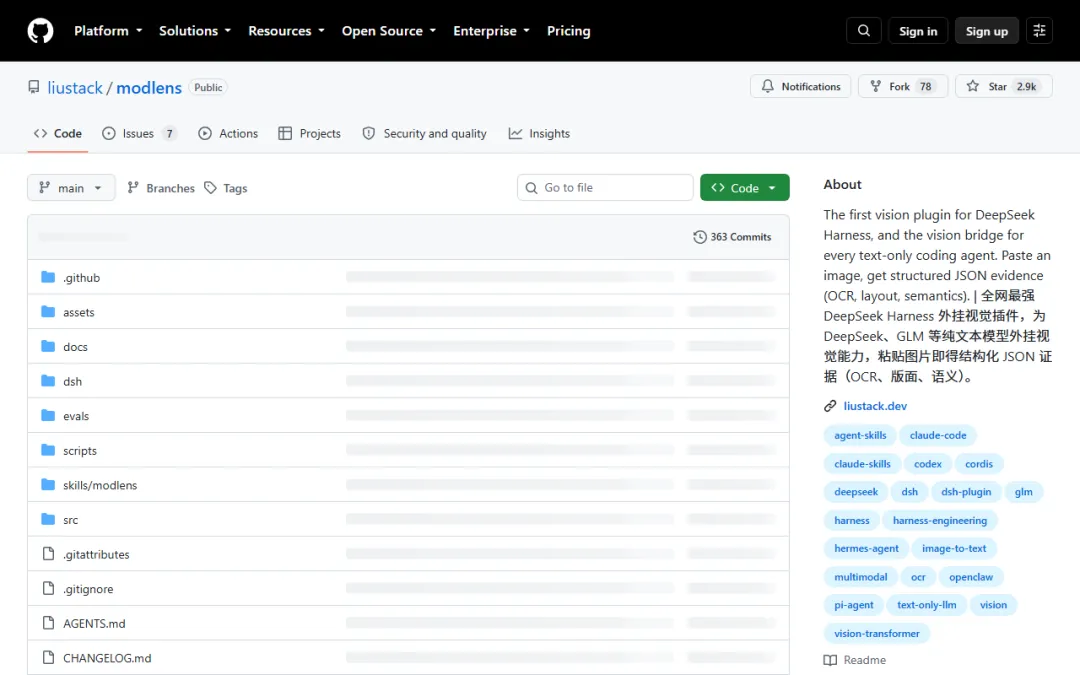Click the docs folder icon
The image size is (1080, 675).
tap(48, 346)
